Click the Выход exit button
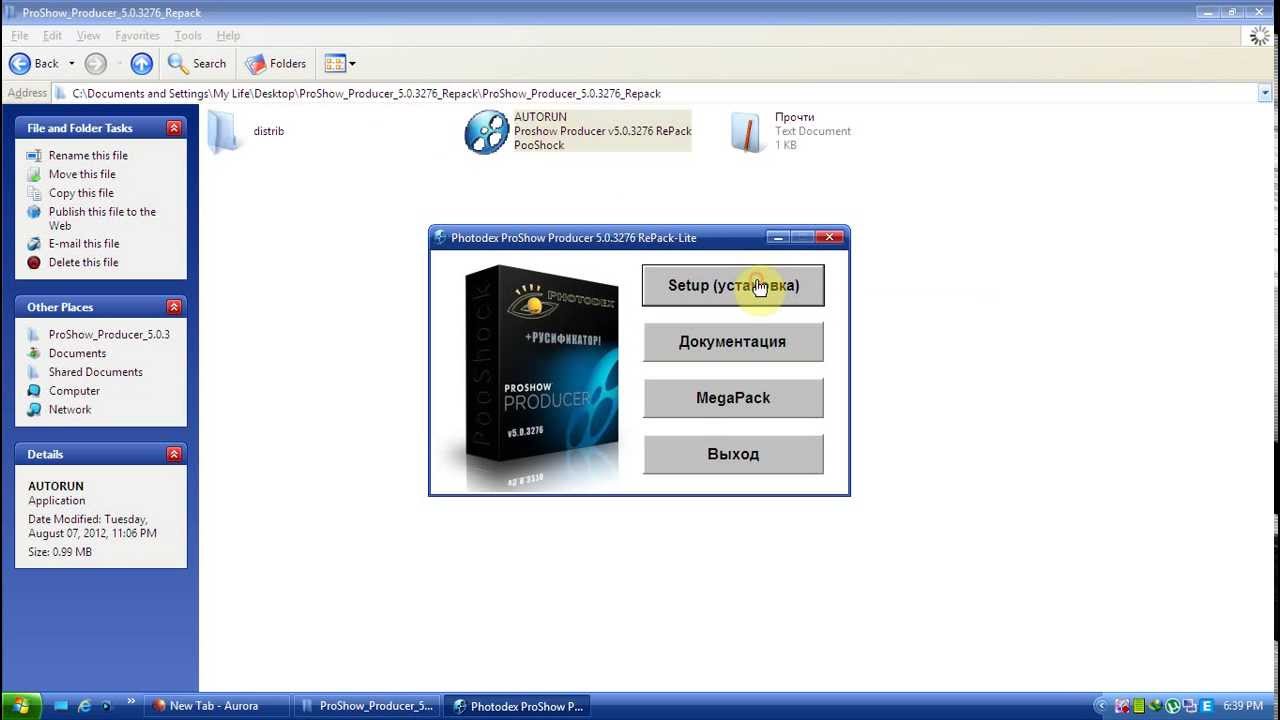Screen dimensions: 1280x720 pyautogui.click(x=733, y=453)
